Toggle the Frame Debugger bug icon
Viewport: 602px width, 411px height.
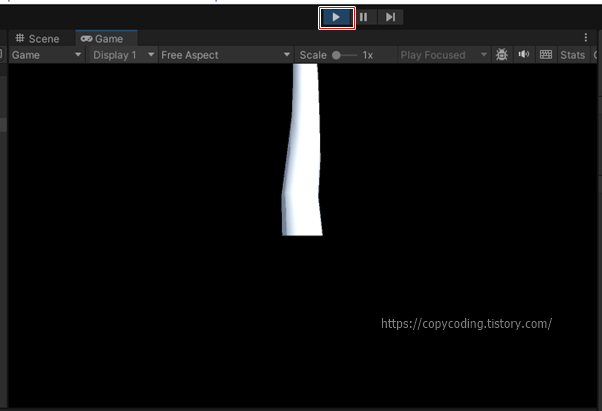click(x=501, y=55)
